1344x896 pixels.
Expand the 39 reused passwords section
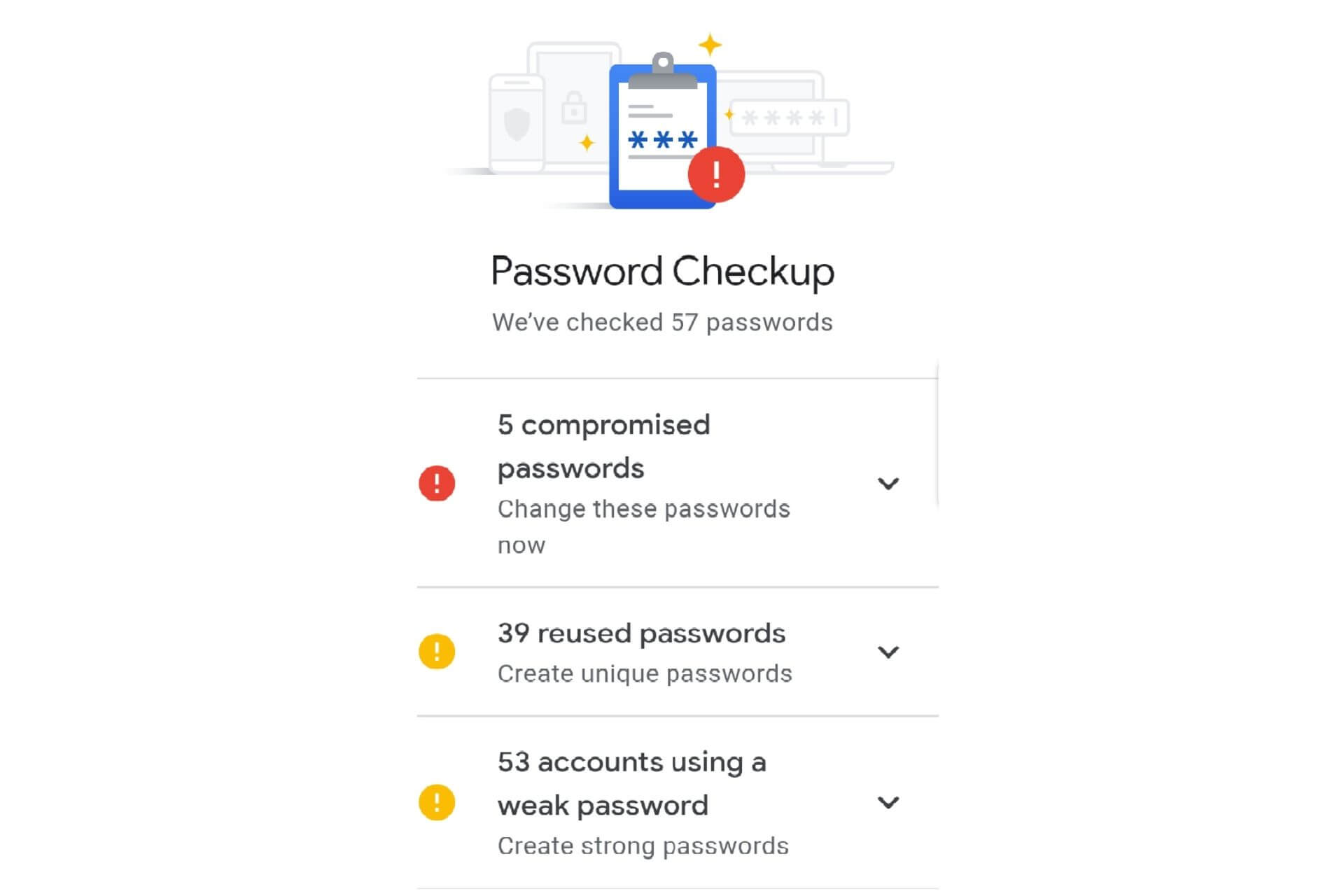(x=888, y=651)
